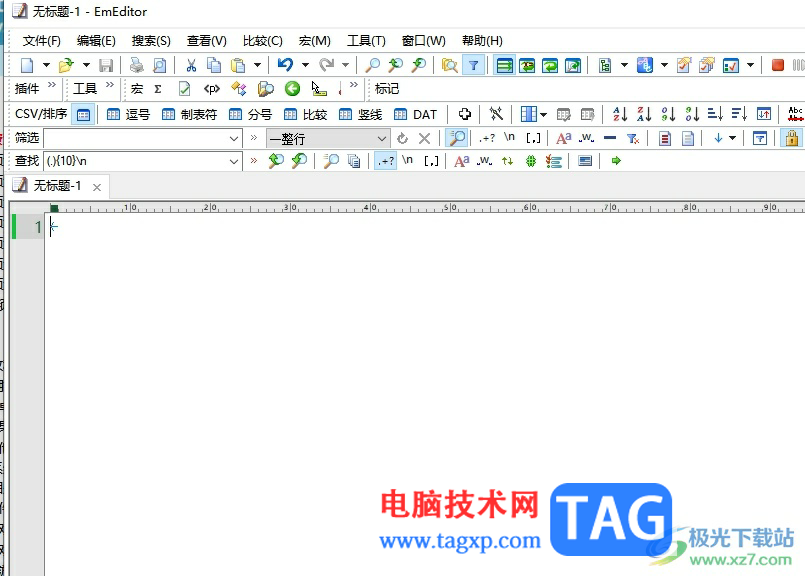
Task: Expand the 工具 toolbar overflow chevron
Action: click(110, 85)
